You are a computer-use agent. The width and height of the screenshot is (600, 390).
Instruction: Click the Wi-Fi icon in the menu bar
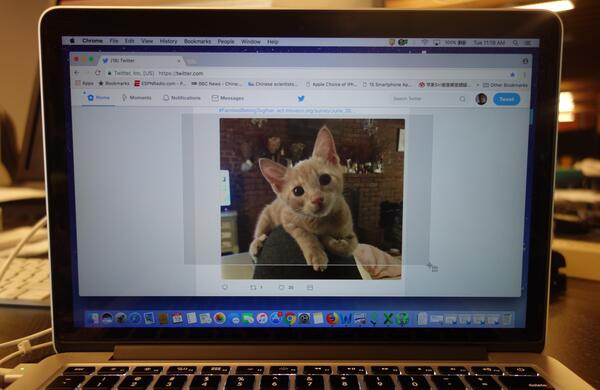pyautogui.click(x=424, y=42)
